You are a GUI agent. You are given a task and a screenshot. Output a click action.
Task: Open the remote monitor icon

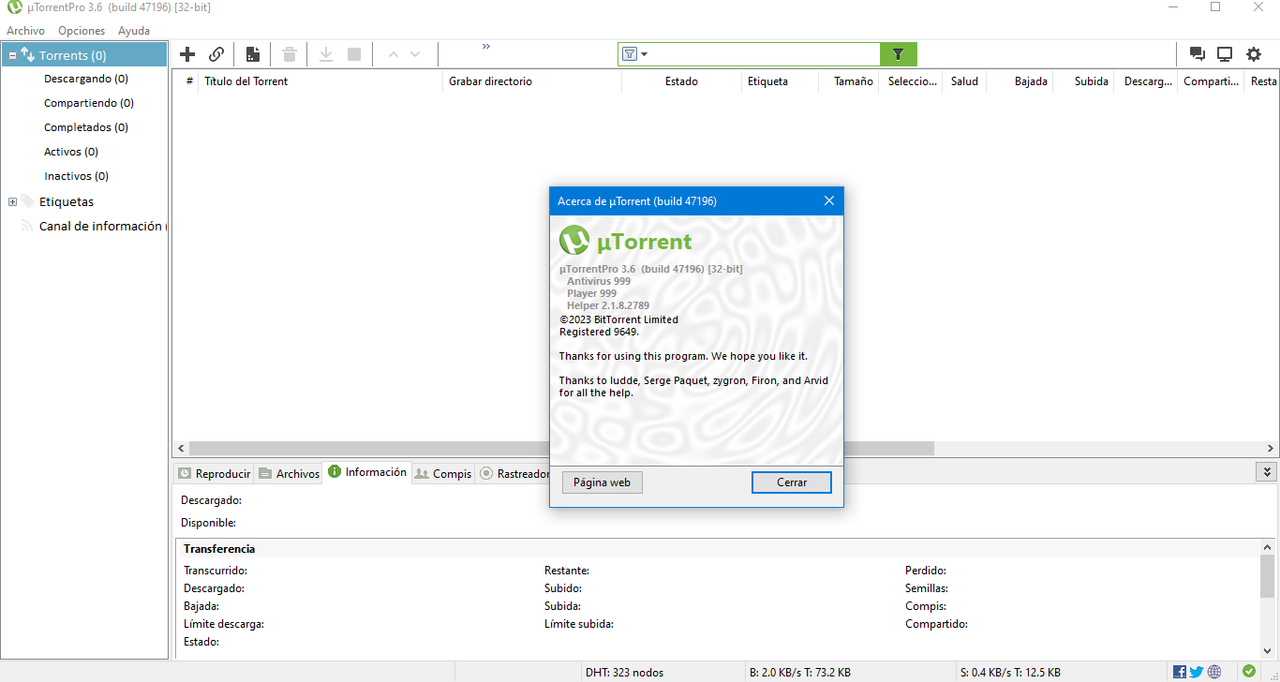[1224, 54]
